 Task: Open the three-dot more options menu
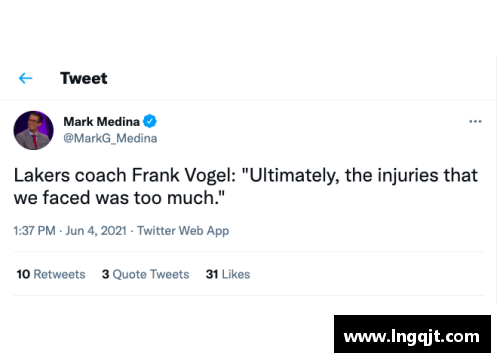point(475,121)
